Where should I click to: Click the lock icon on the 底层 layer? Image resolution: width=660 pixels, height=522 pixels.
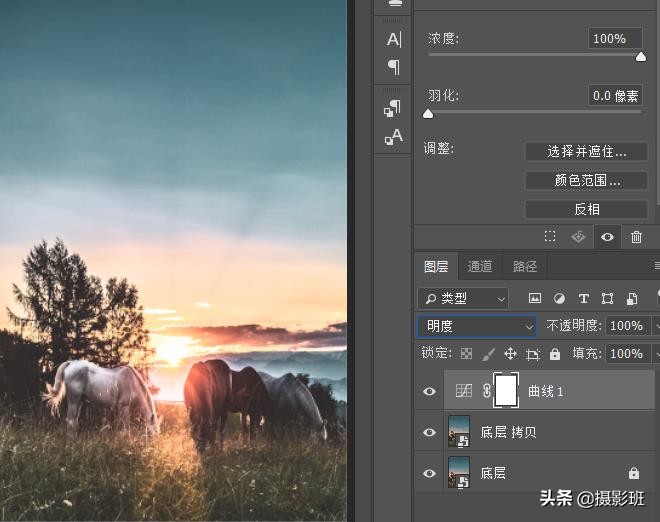click(x=633, y=473)
